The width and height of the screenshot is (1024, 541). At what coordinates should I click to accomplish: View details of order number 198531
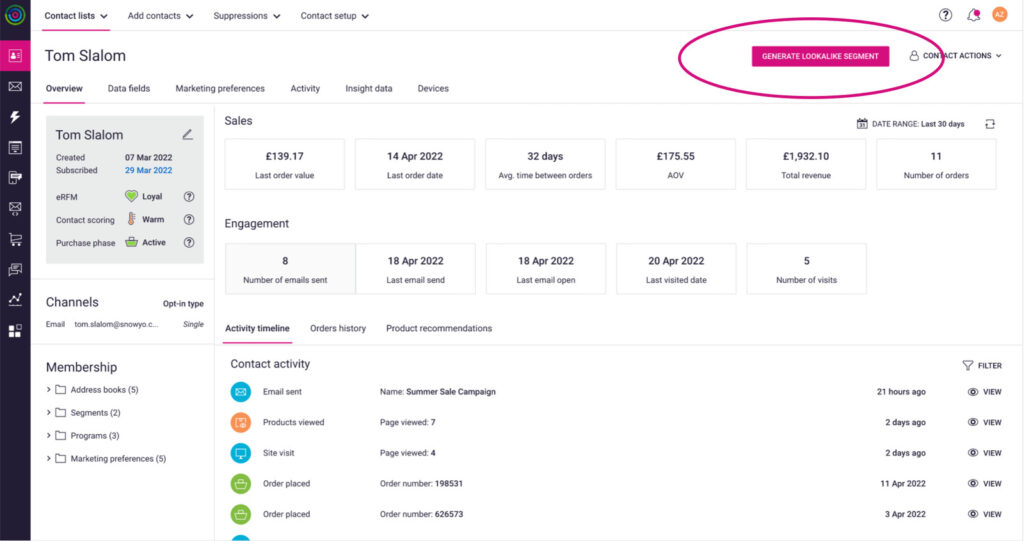(x=985, y=484)
